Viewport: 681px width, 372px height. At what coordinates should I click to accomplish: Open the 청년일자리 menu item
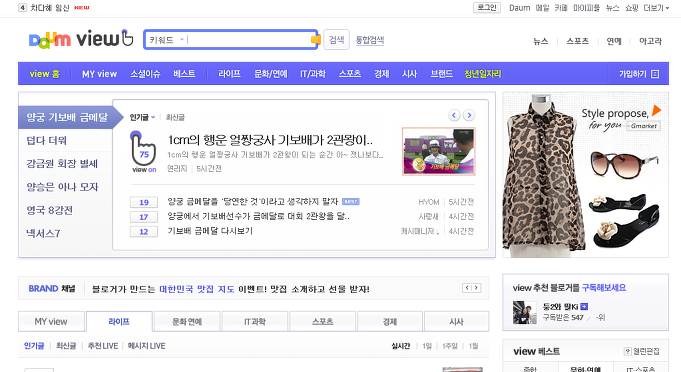tap(483, 74)
